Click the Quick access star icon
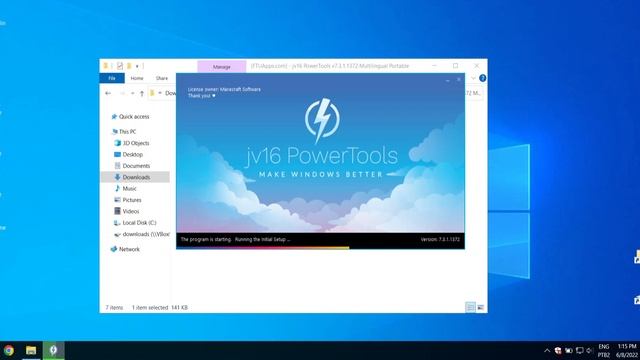The height and width of the screenshot is (360, 640). click(114, 117)
